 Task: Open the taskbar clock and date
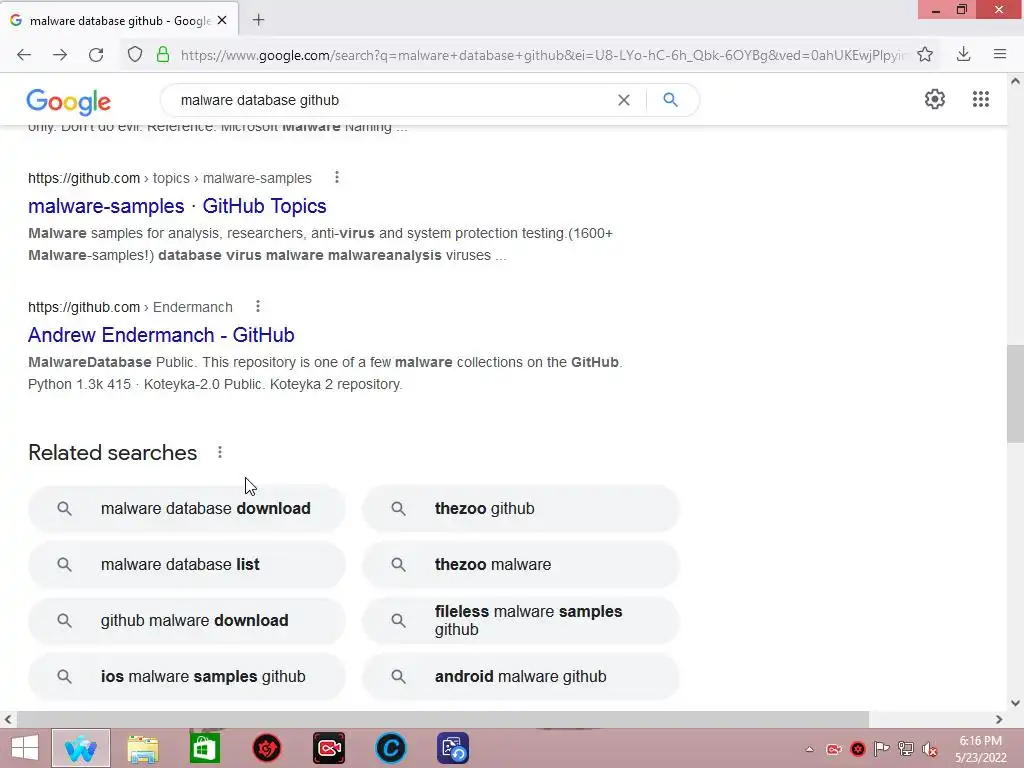click(x=980, y=749)
